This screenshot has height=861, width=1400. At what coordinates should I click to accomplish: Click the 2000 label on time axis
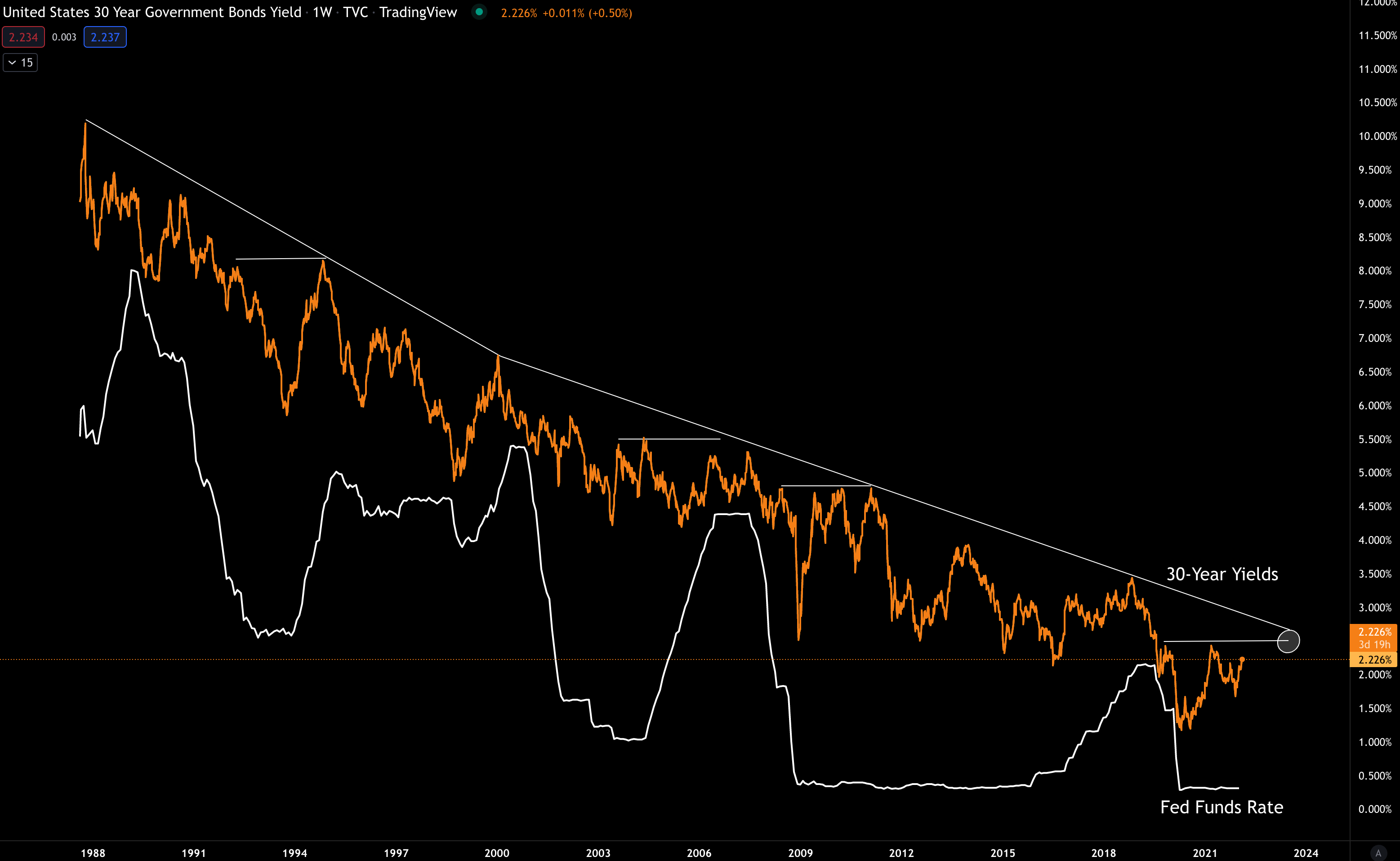[x=497, y=852]
